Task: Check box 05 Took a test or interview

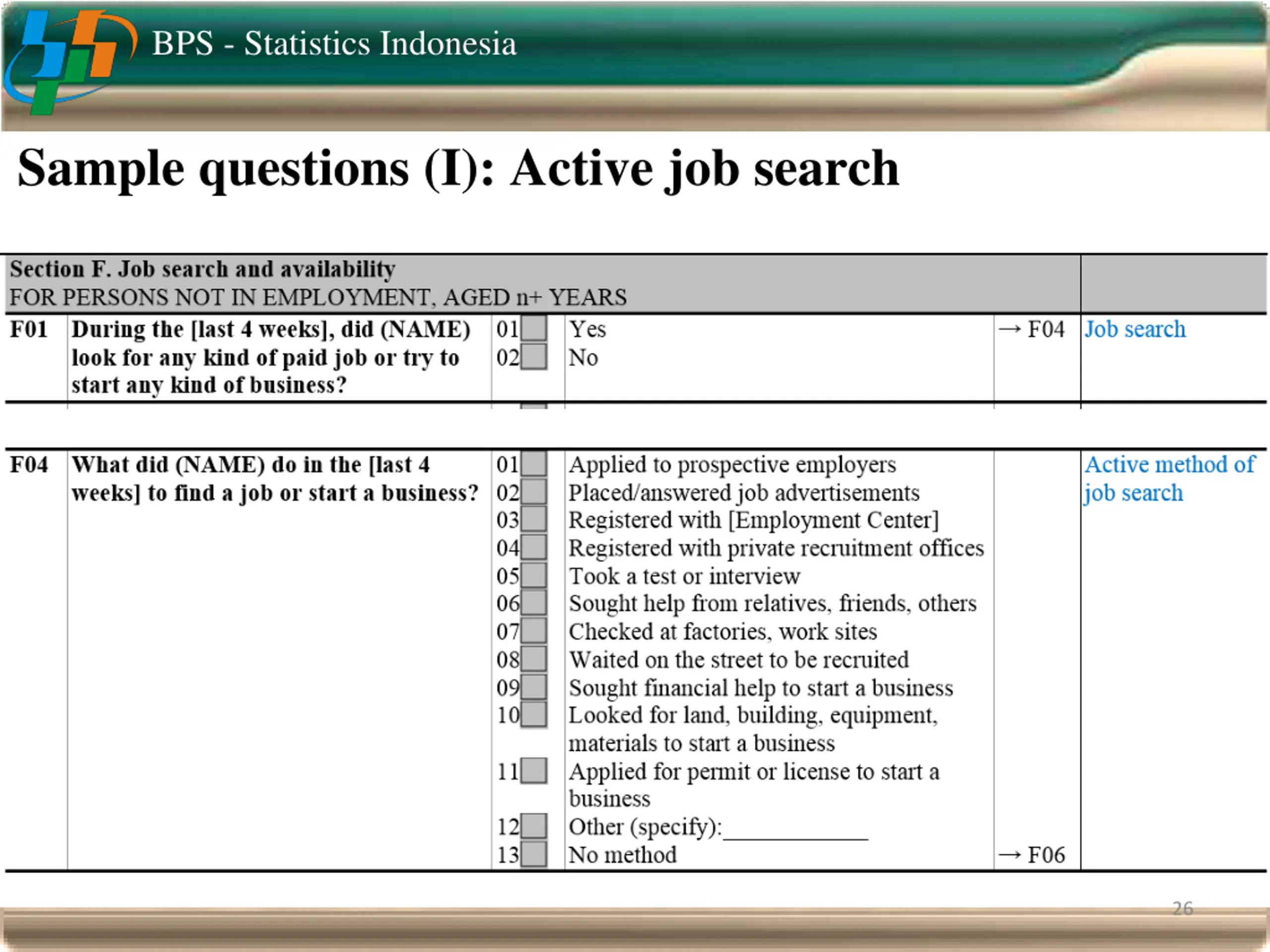Action: (534, 576)
